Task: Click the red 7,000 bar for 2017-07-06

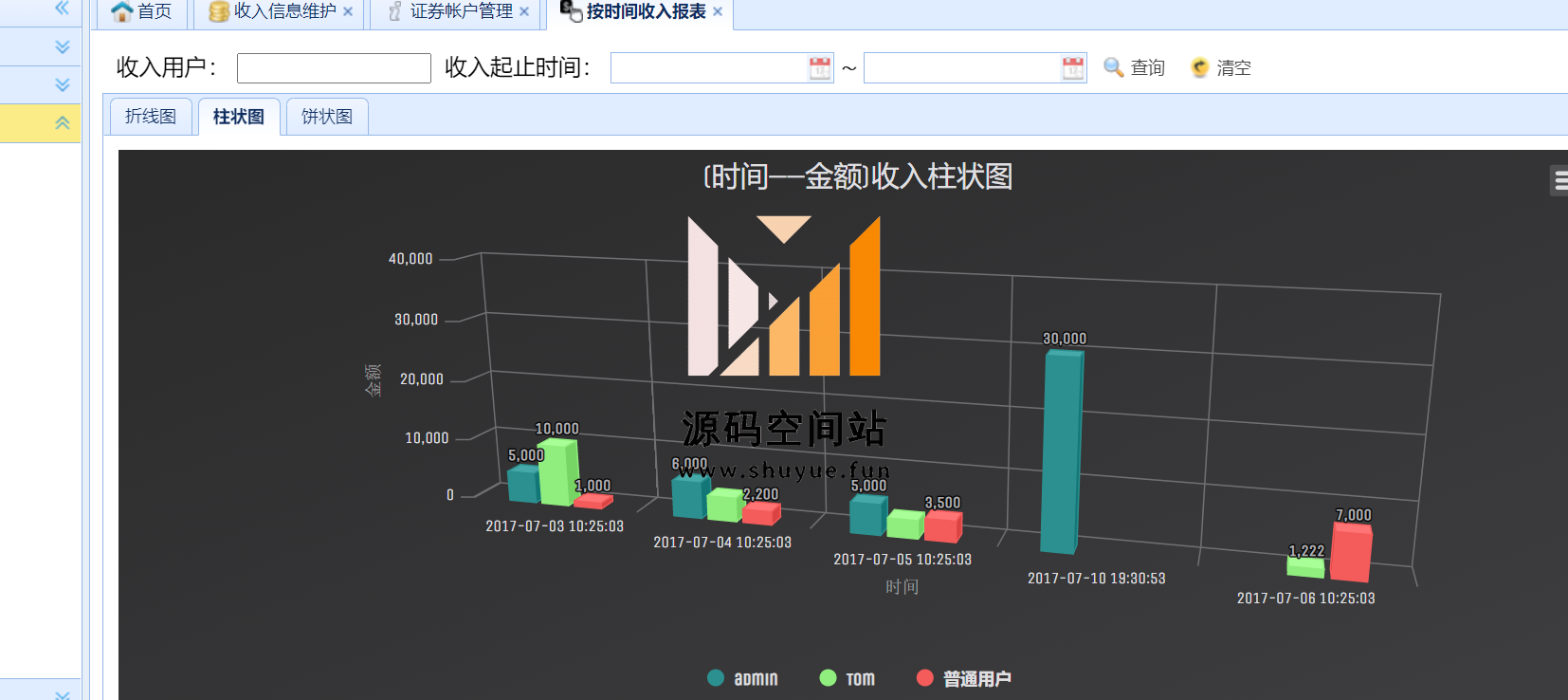Action: tap(1351, 552)
